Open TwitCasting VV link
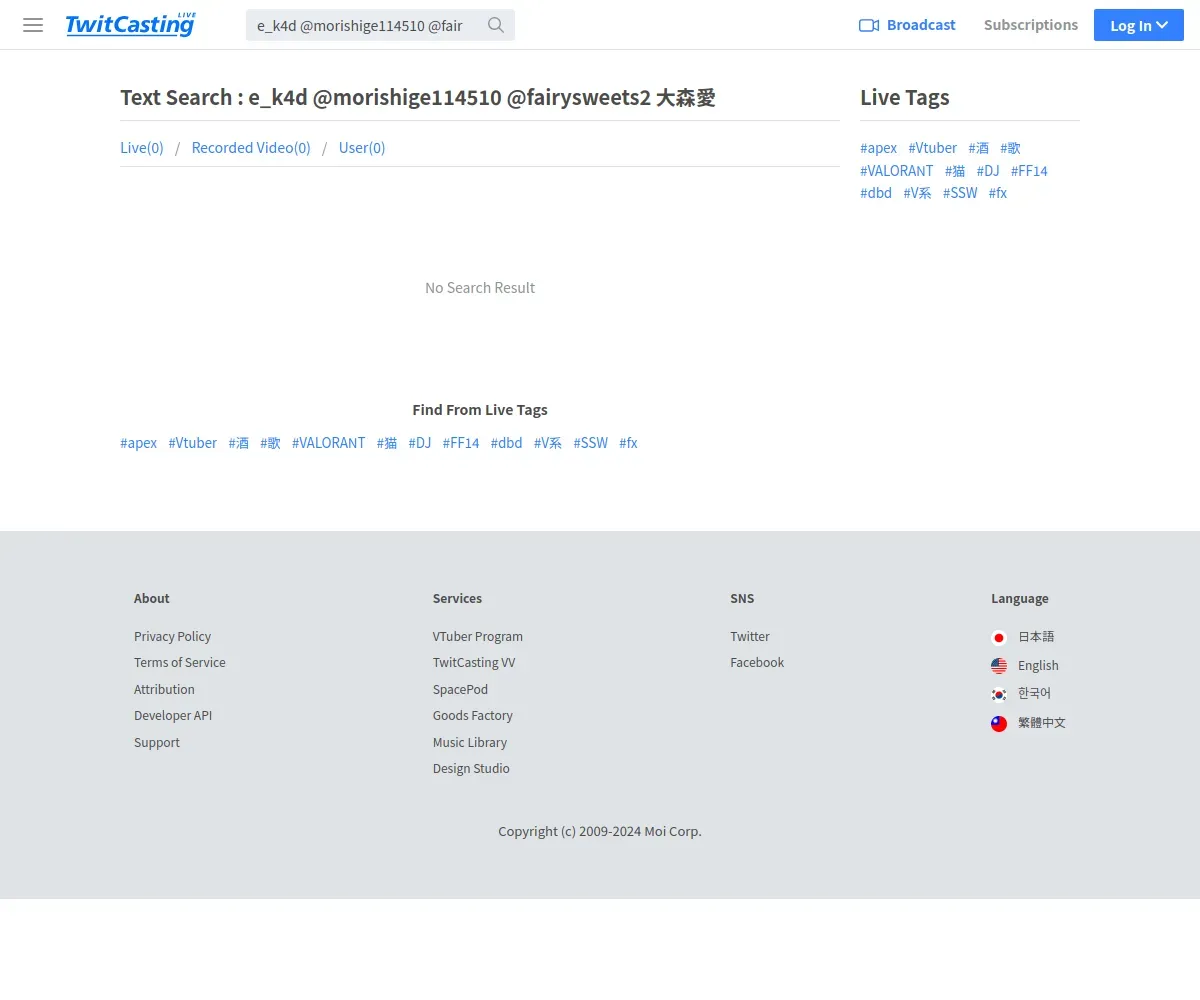 (x=474, y=663)
